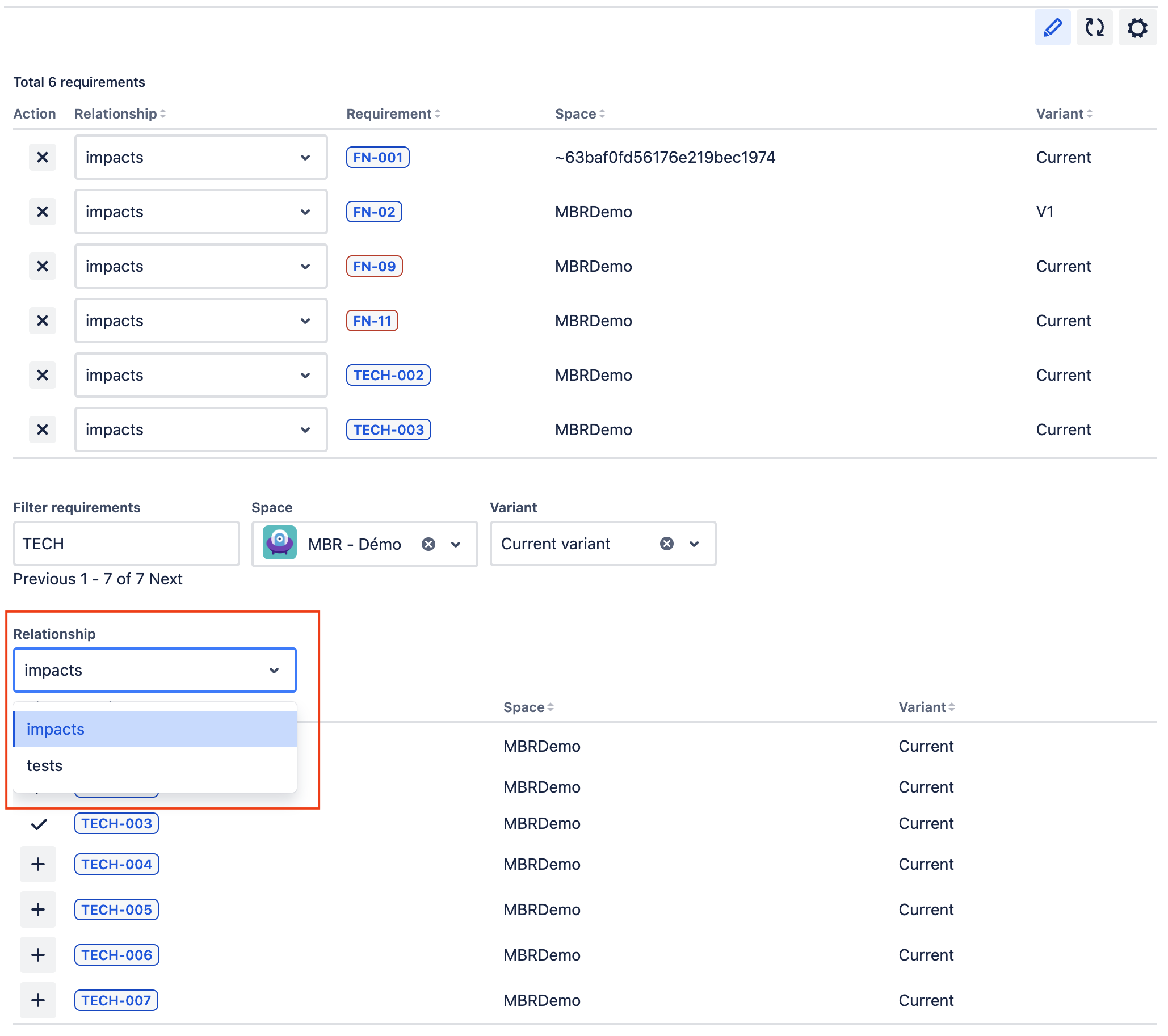Add TECH-004 with the plus icon
The height and width of the screenshot is (1036, 1168).
point(37,864)
